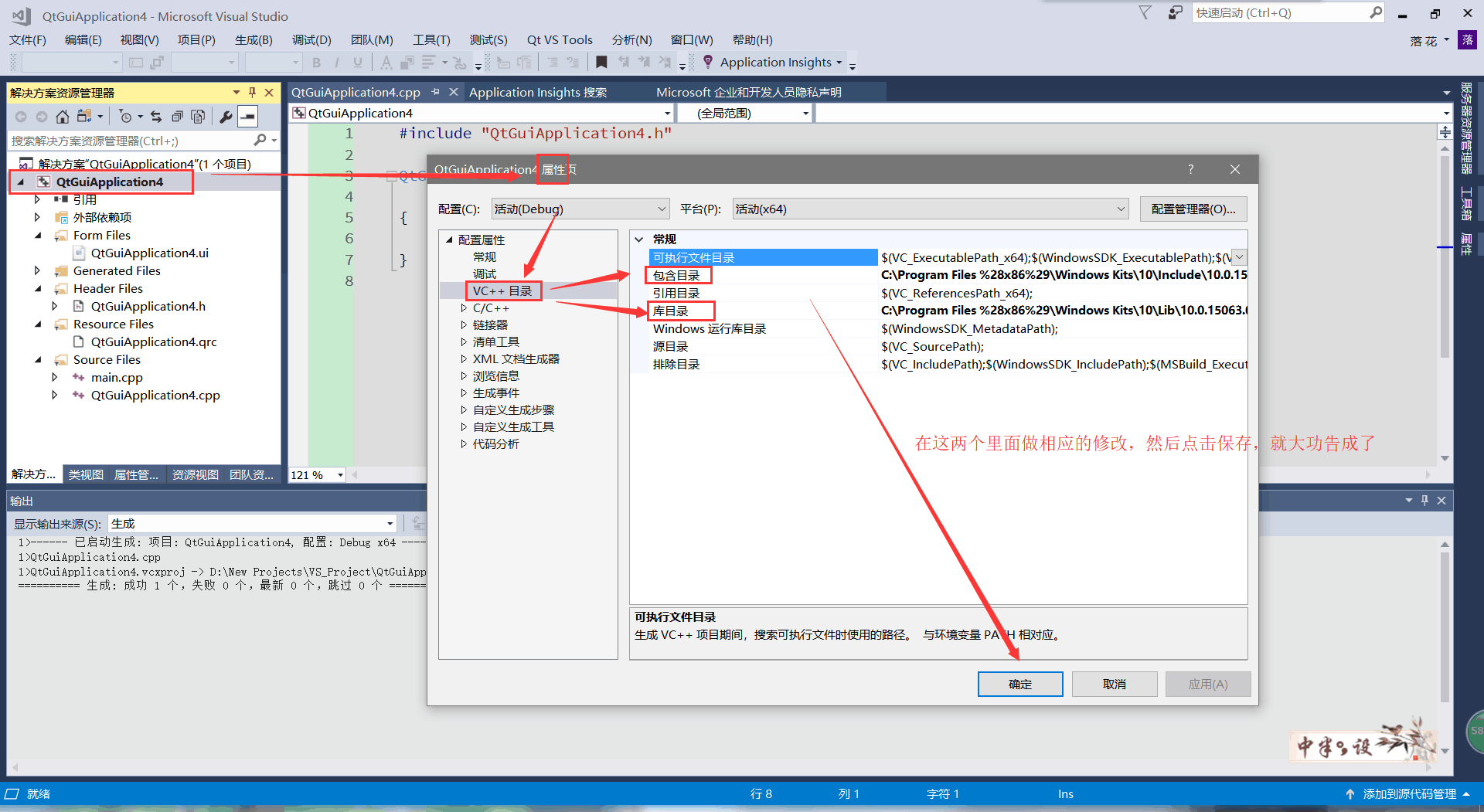1484x812 pixels.
Task: Switch to 资源视图 tab at bottom
Action: point(195,474)
